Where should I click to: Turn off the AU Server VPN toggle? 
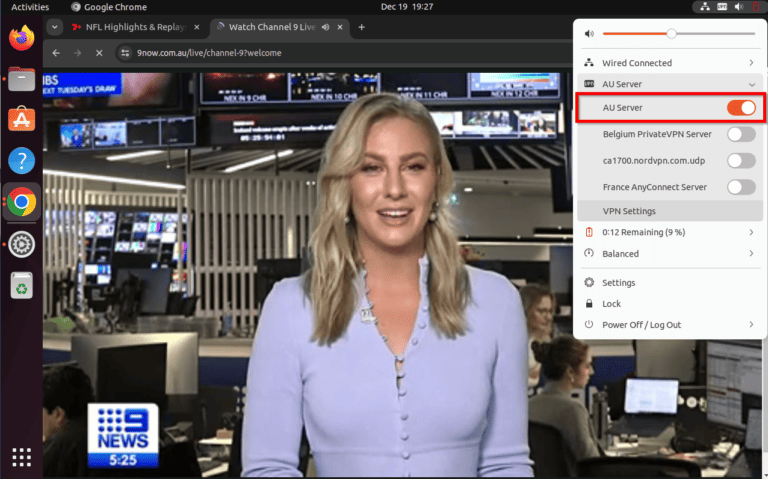pos(740,107)
